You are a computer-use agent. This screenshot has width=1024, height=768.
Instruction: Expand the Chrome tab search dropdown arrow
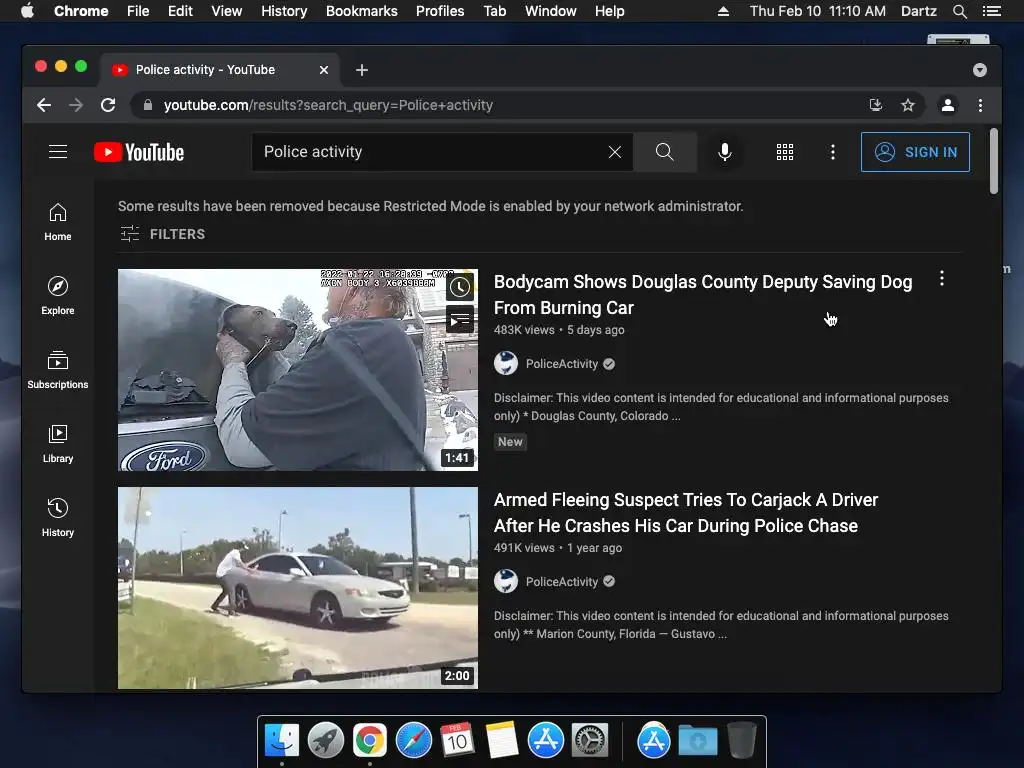(x=980, y=70)
